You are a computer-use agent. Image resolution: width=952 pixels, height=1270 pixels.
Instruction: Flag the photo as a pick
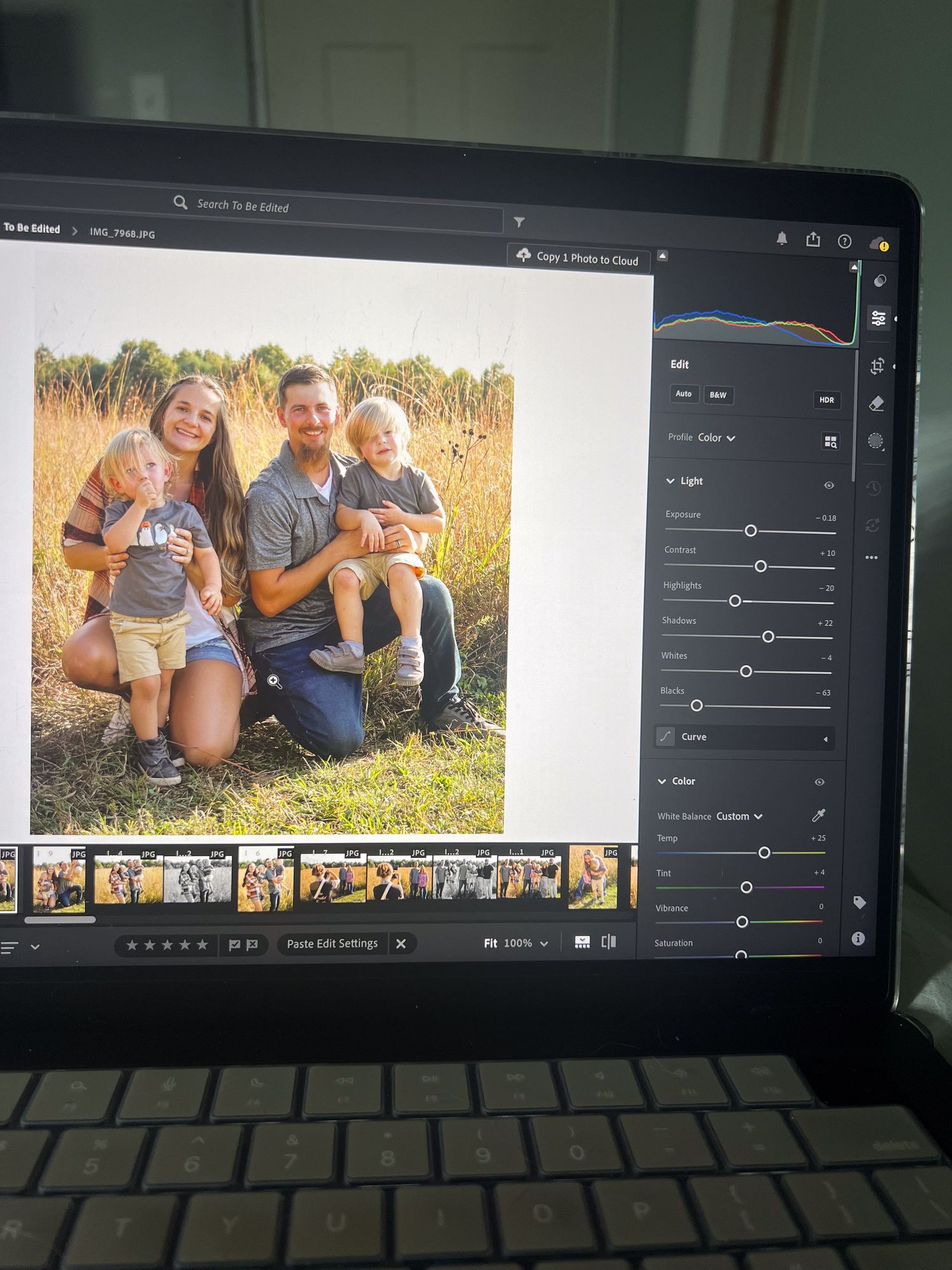[x=234, y=945]
